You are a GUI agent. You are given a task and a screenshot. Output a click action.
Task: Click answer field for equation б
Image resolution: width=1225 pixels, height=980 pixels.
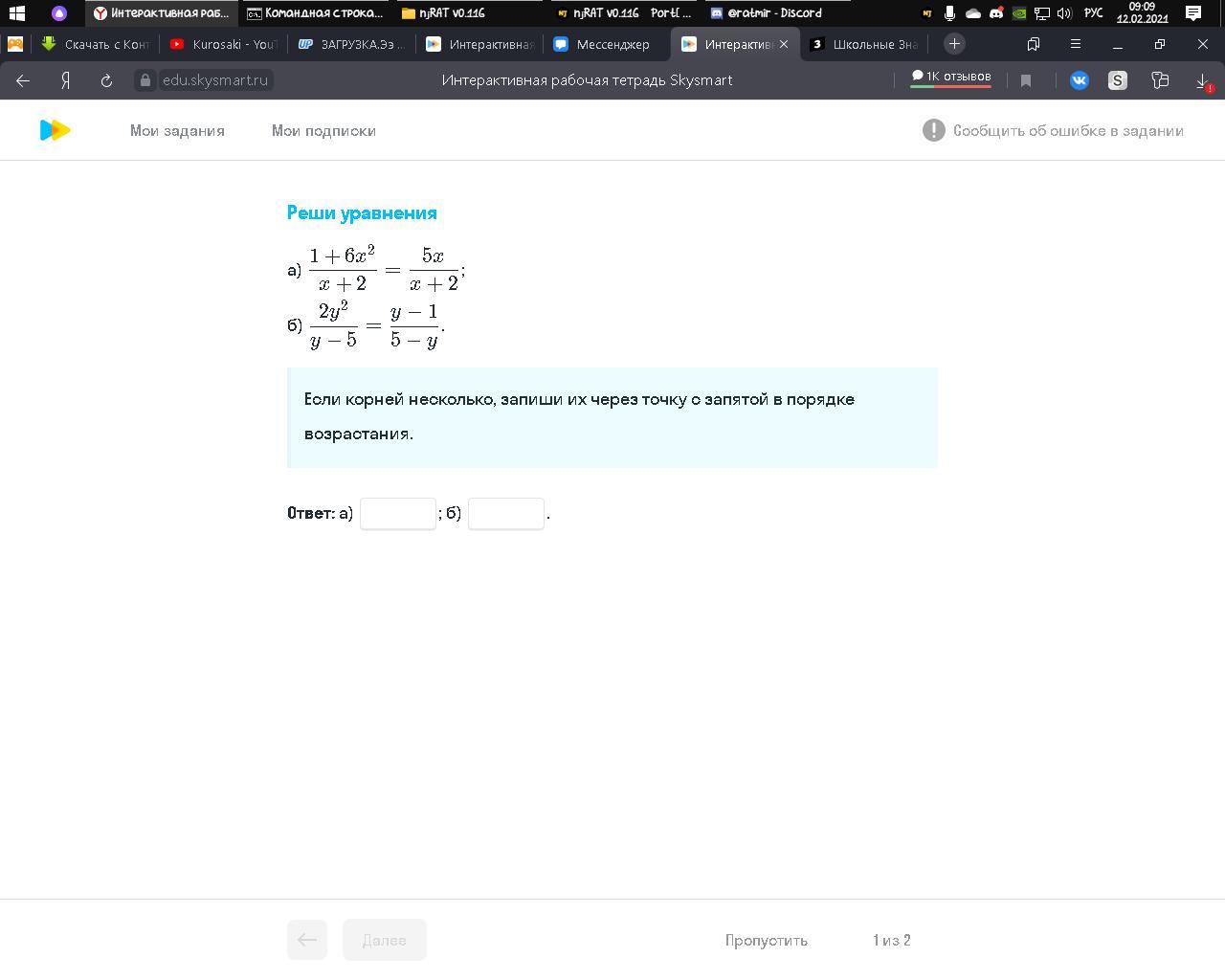(x=505, y=513)
